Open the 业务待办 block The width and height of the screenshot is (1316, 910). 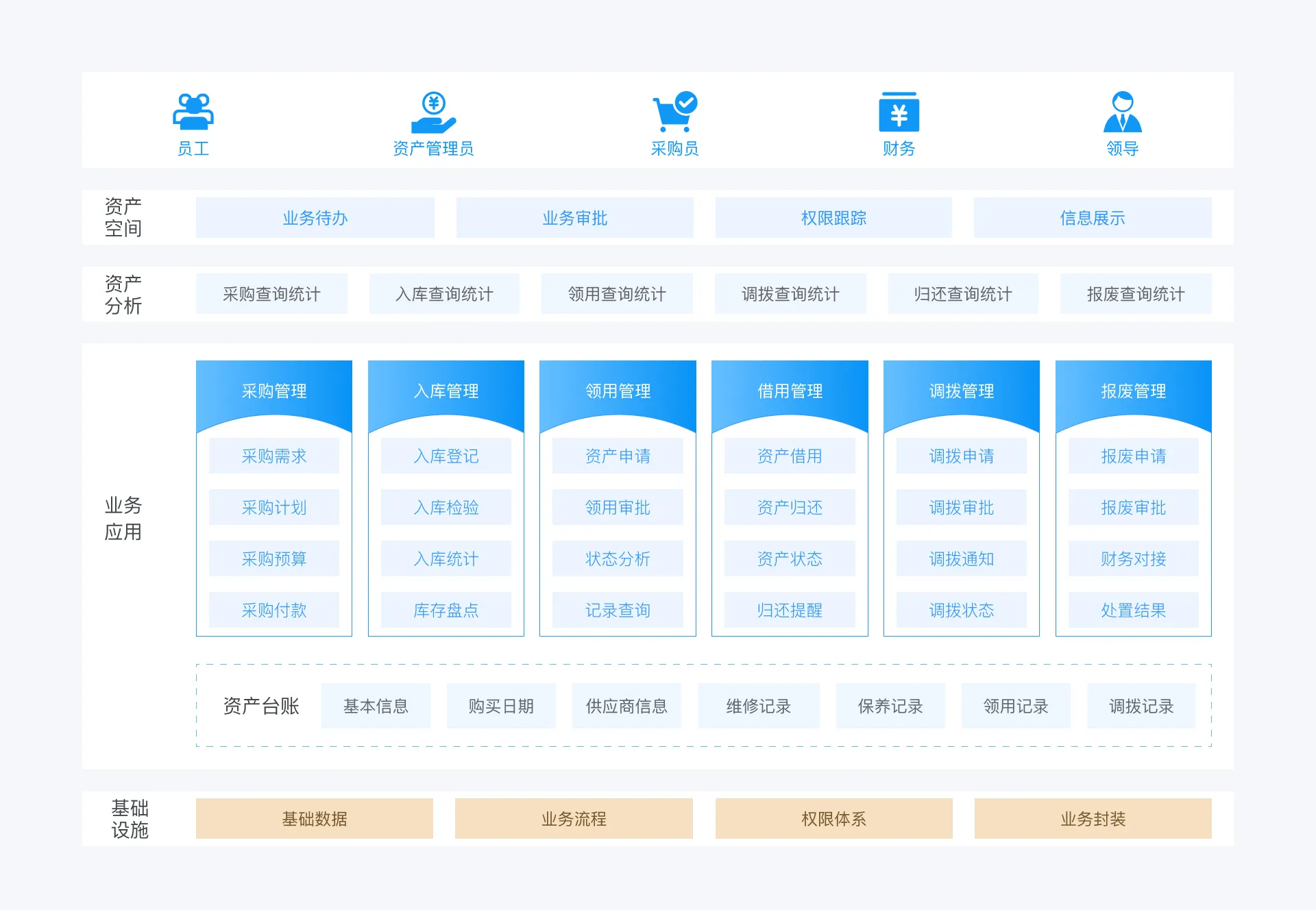pyautogui.click(x=315, y=218)
